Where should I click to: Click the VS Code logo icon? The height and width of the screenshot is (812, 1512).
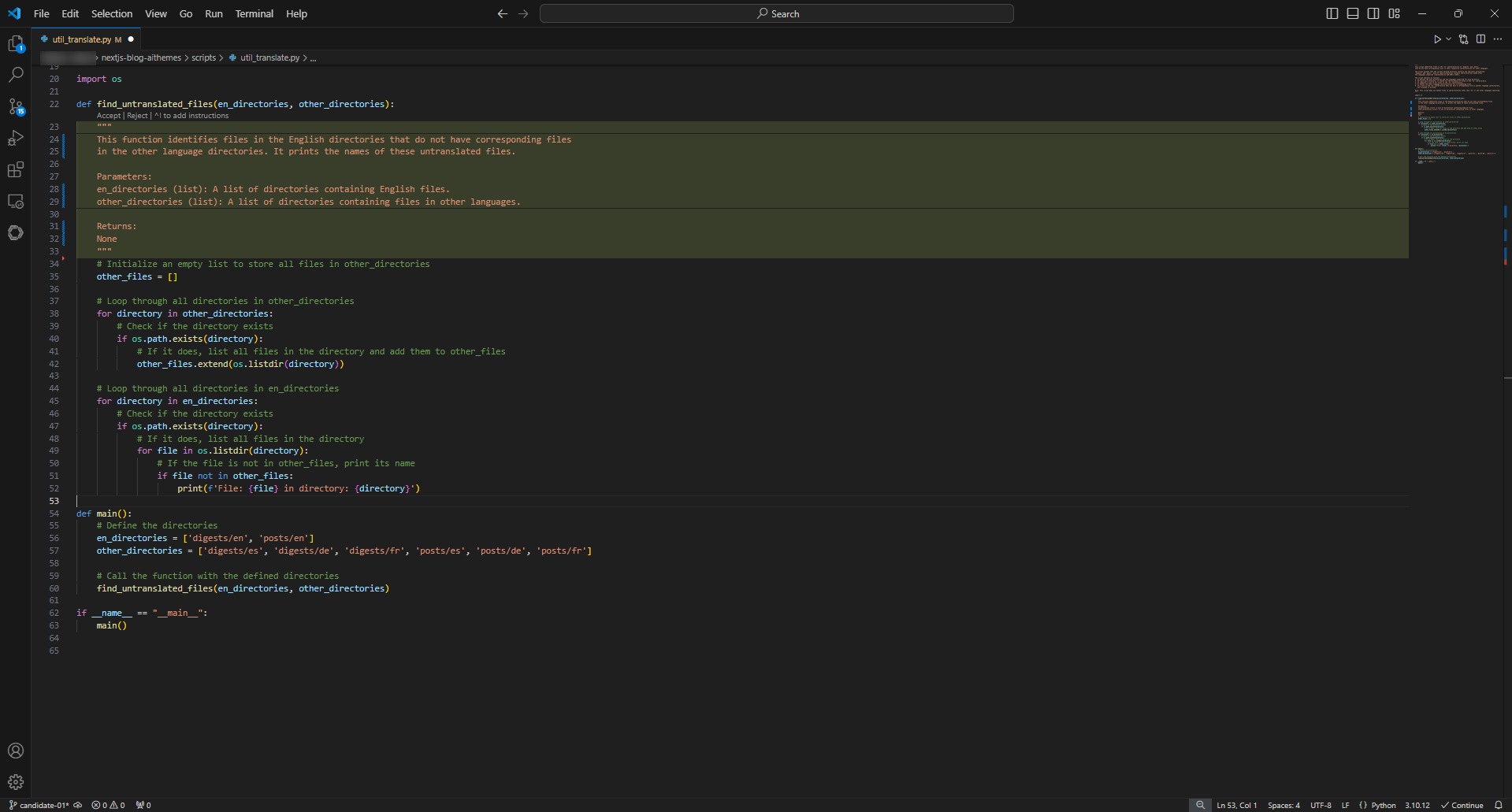pos(14,13)
